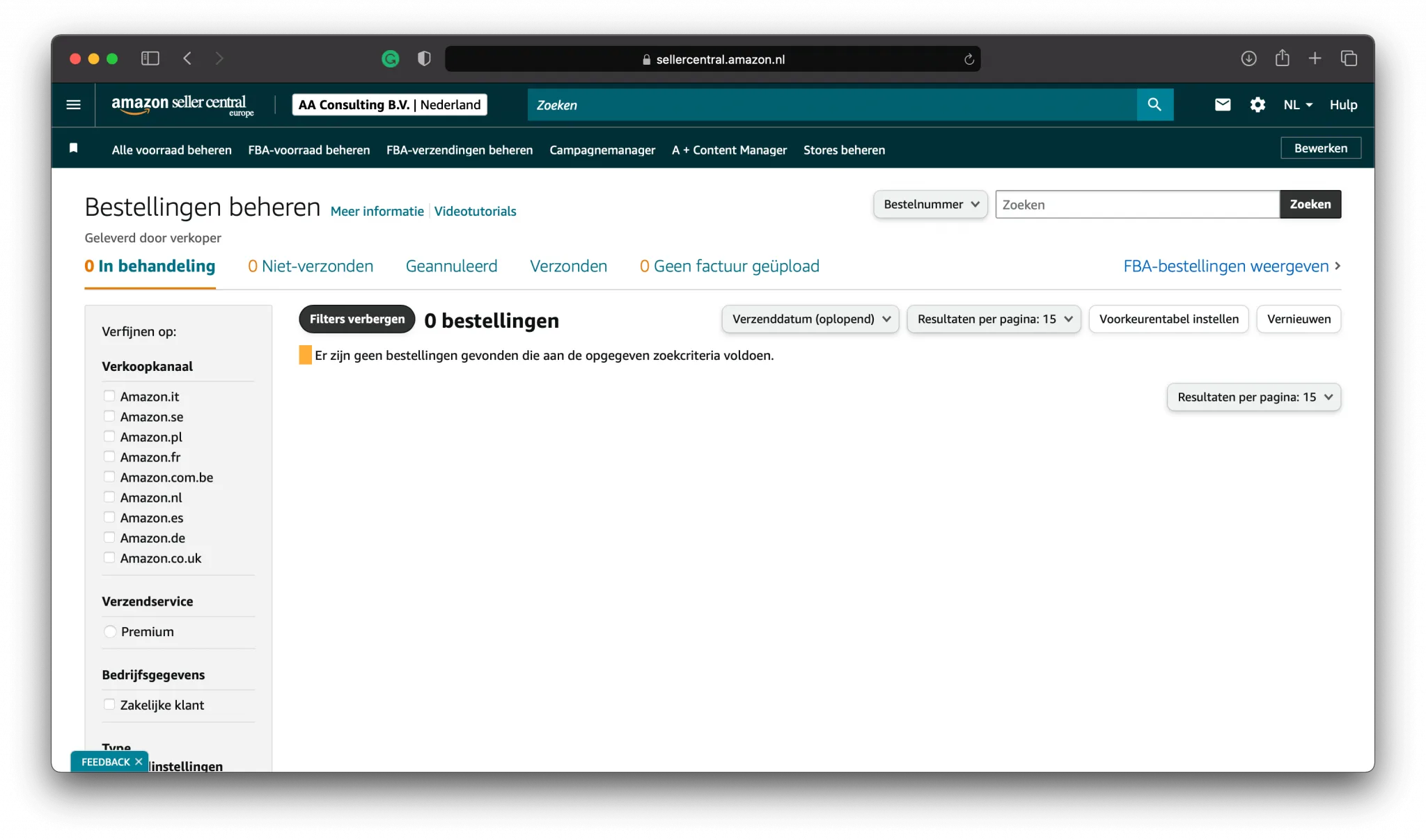Image resolution: width=1426 pixels, height=840 pixels.
Task: Check the Amazon.com.be sales channel
Action: [x=109, y=477]
